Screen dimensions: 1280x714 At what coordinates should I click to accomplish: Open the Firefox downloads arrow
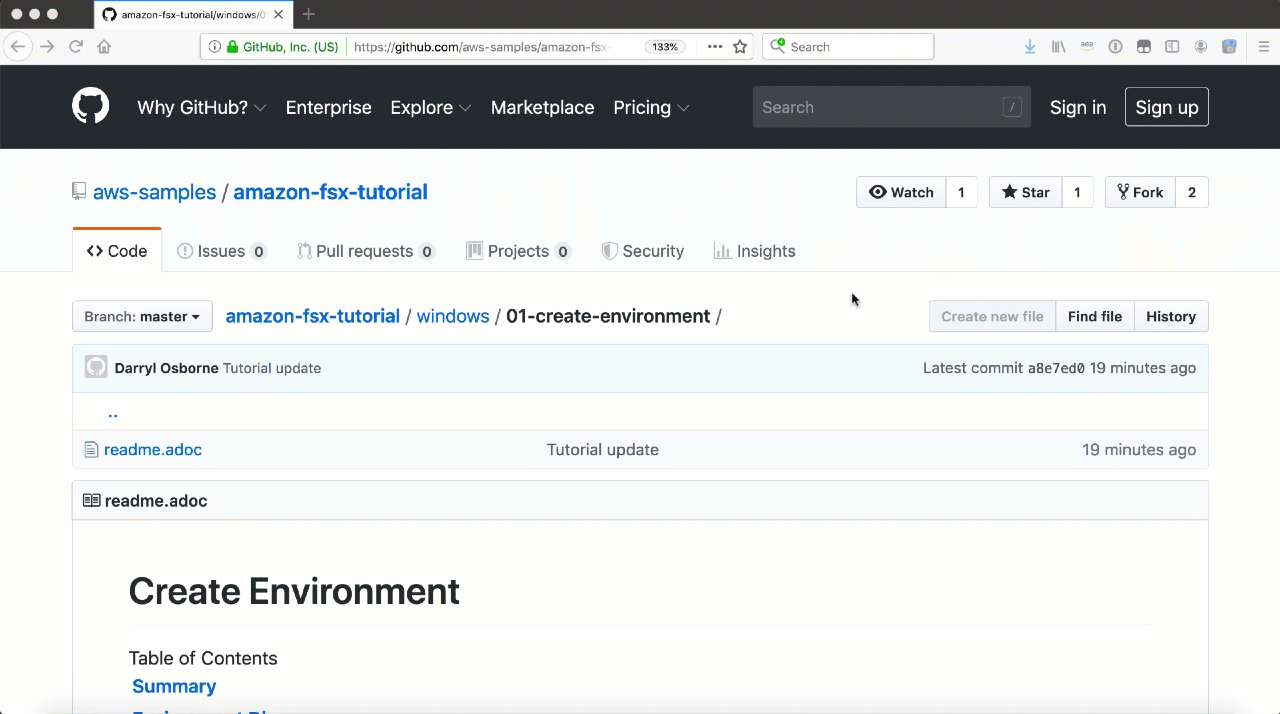(1030, 47)
